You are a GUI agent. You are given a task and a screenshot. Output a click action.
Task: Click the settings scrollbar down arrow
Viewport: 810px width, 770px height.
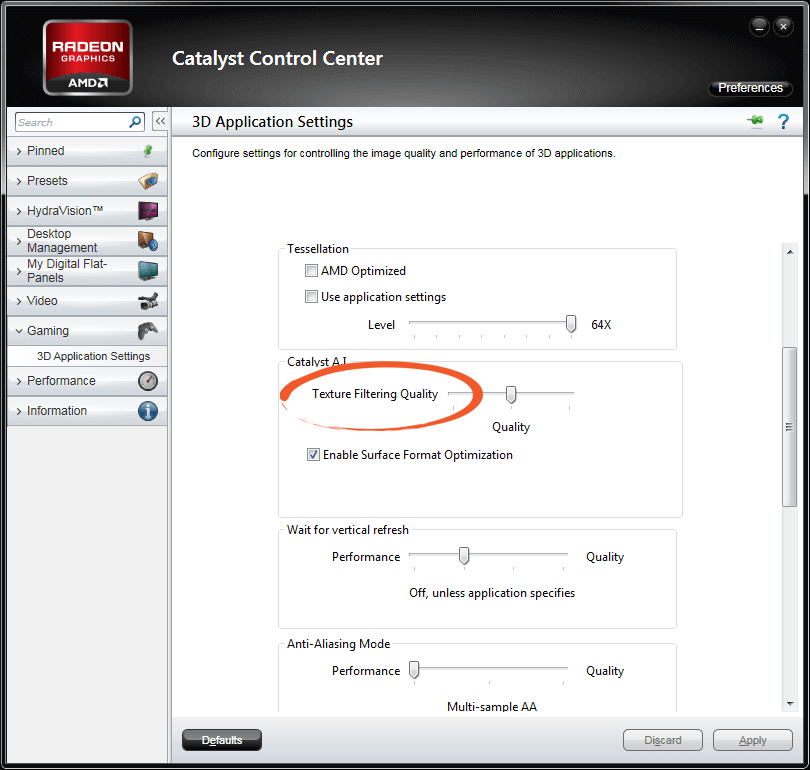pos(790,703)
